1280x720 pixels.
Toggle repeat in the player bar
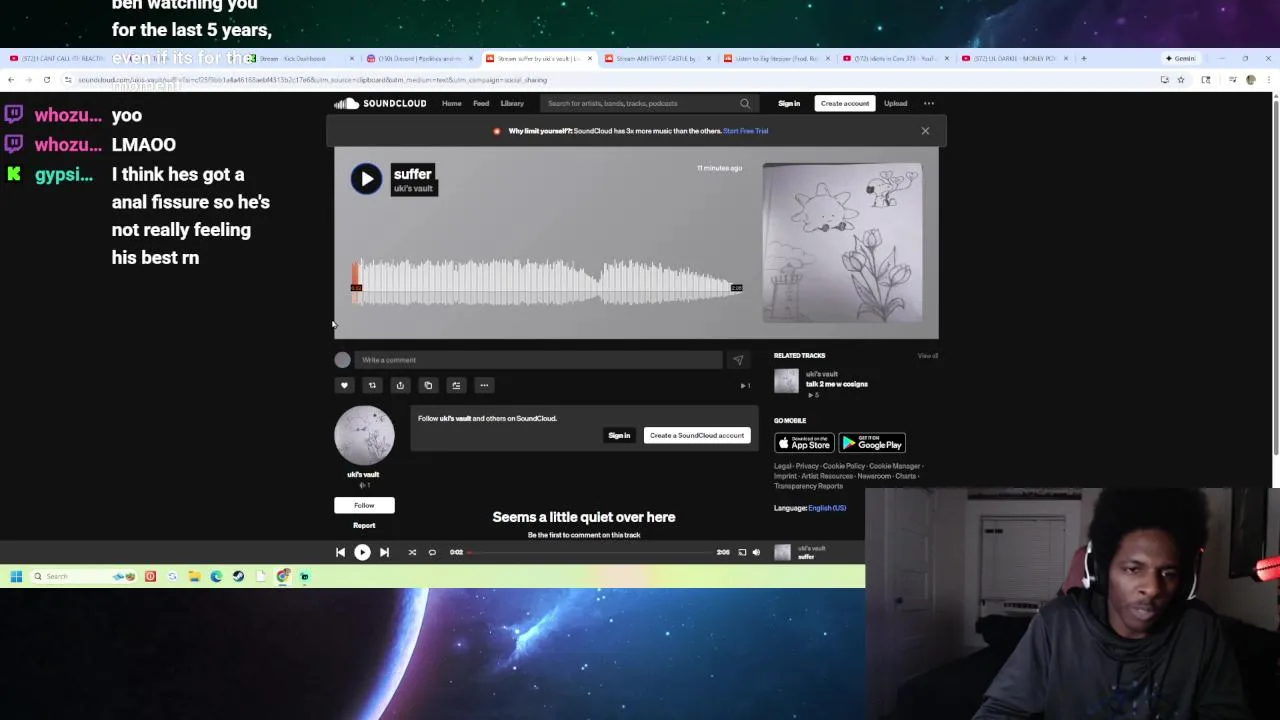432,552
